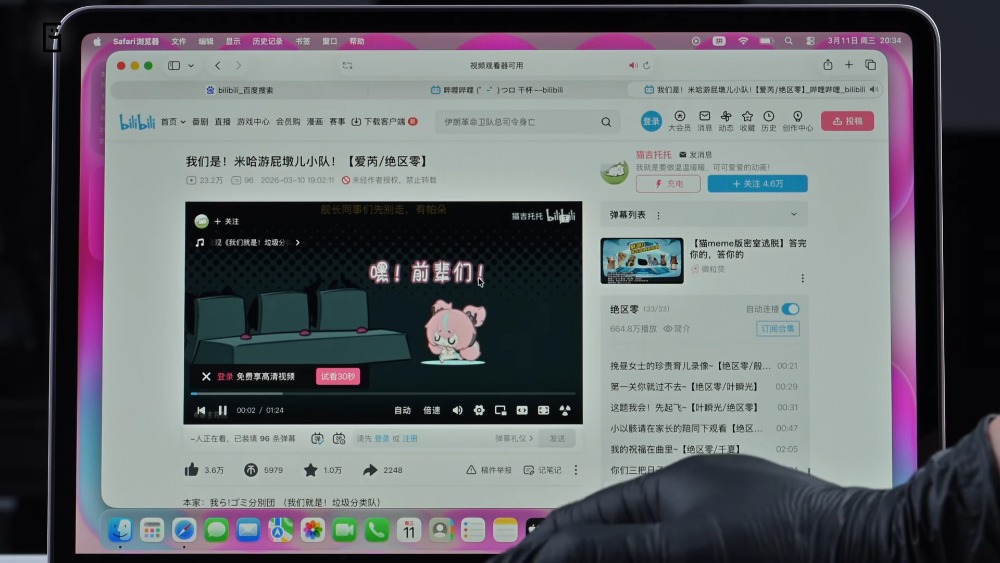Click the favorite star icon
The height and width of the screenshot is (563, 1000).
tap(311, 470)
